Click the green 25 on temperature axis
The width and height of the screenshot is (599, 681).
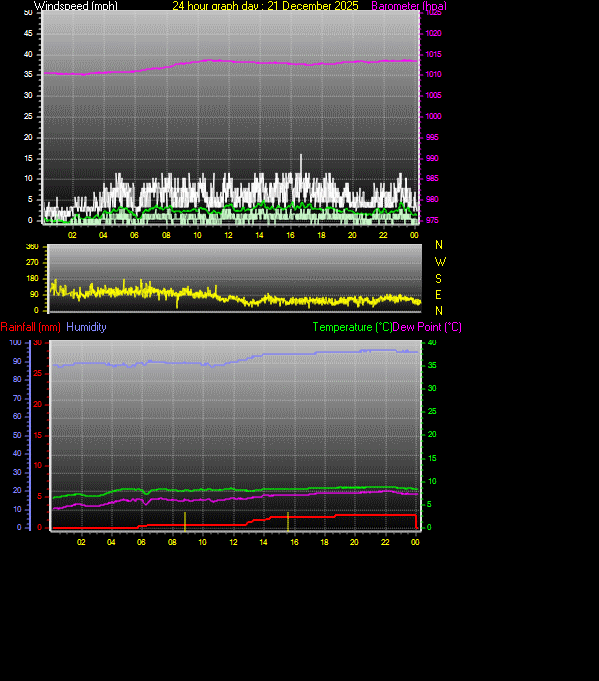432,411
